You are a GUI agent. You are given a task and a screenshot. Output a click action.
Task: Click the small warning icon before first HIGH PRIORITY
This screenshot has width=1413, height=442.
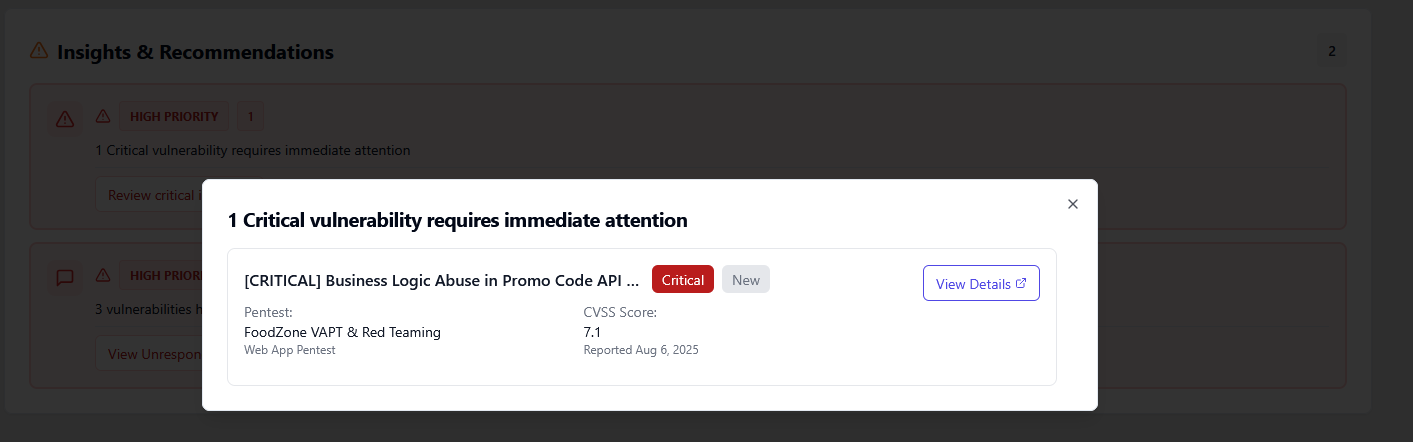103,116
